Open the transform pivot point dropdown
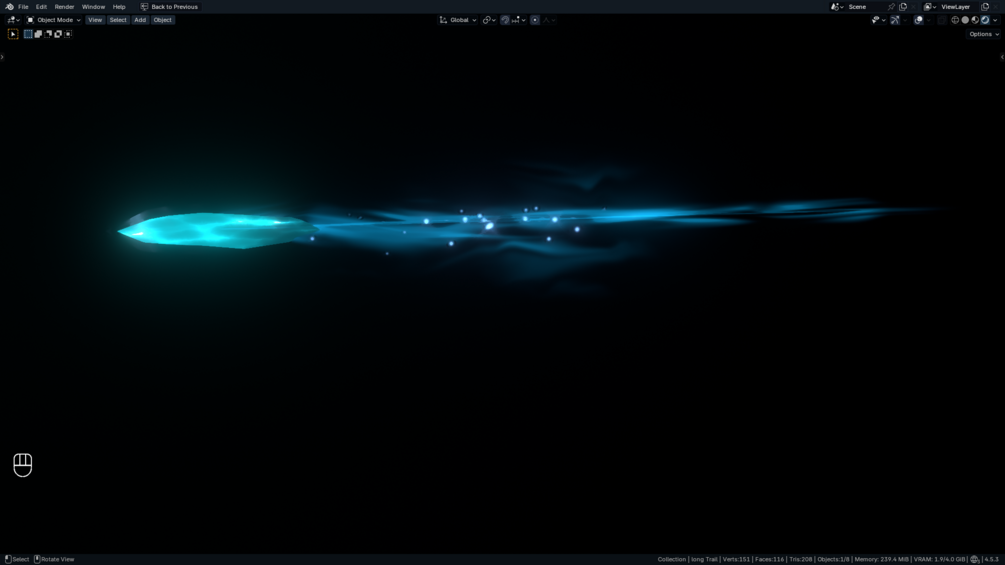The height and width of the screenshot is (565, 1005). 489,20
